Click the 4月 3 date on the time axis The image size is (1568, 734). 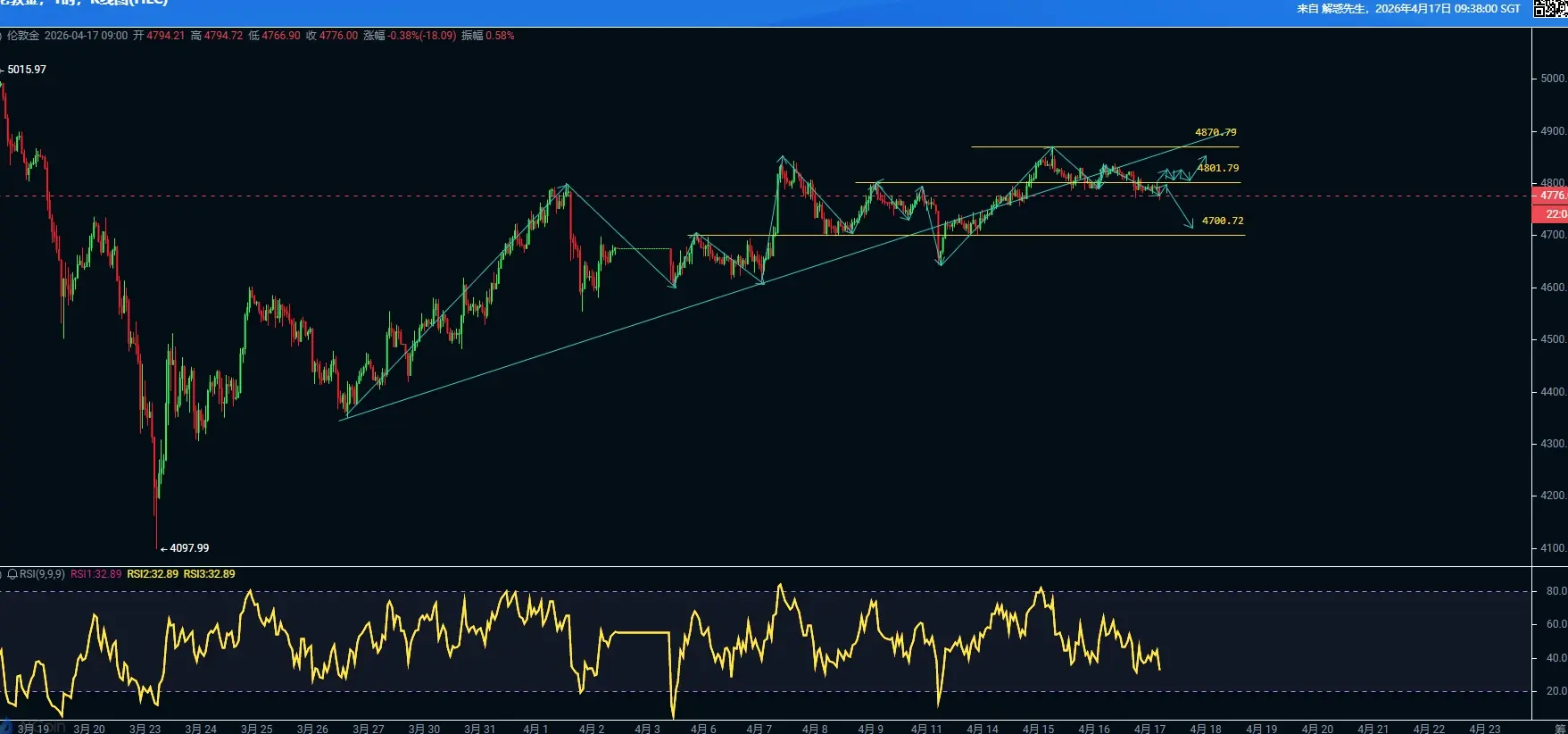point(648,729)
